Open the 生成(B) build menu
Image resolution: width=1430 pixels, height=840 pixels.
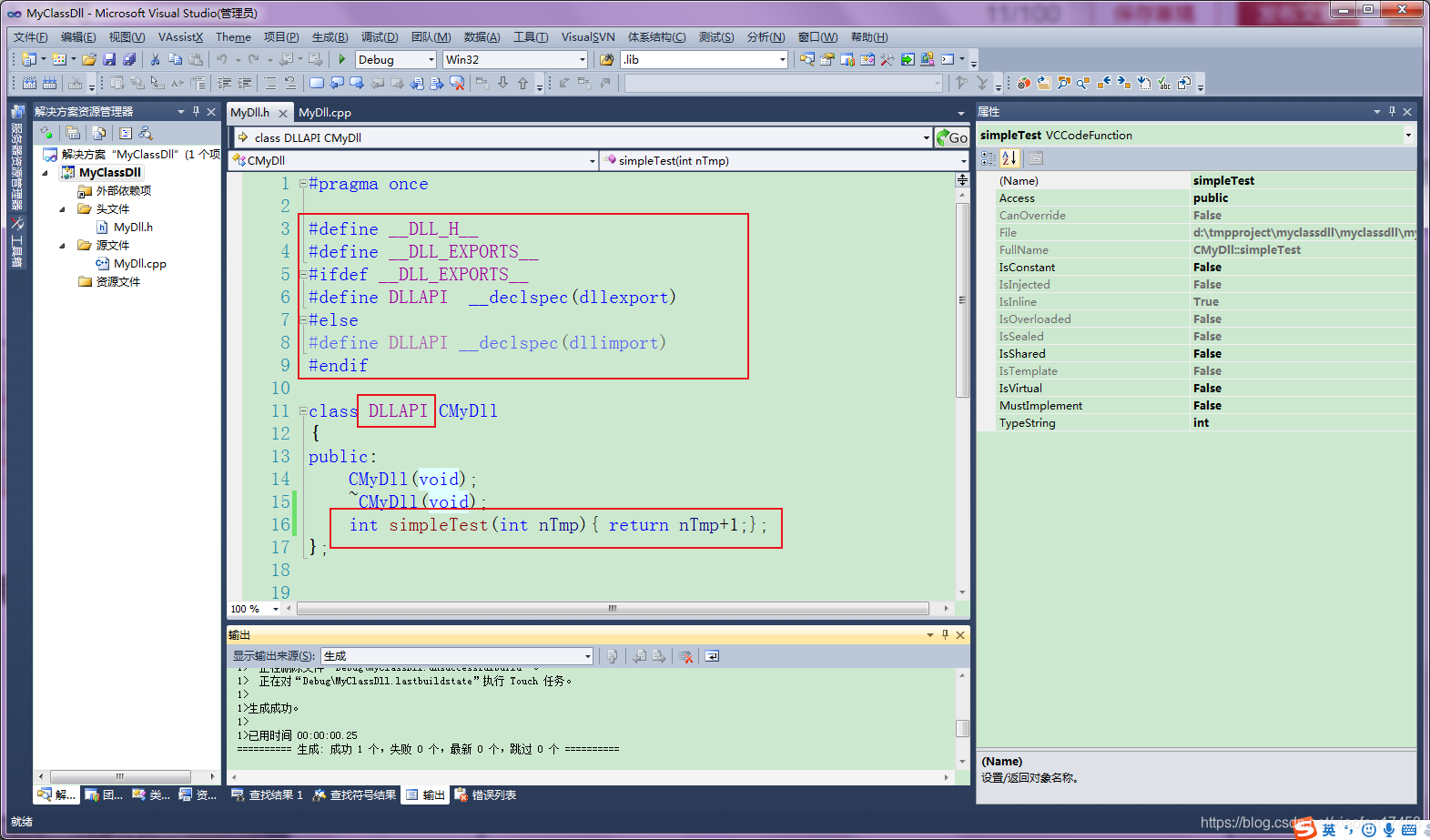coord(330,37)
